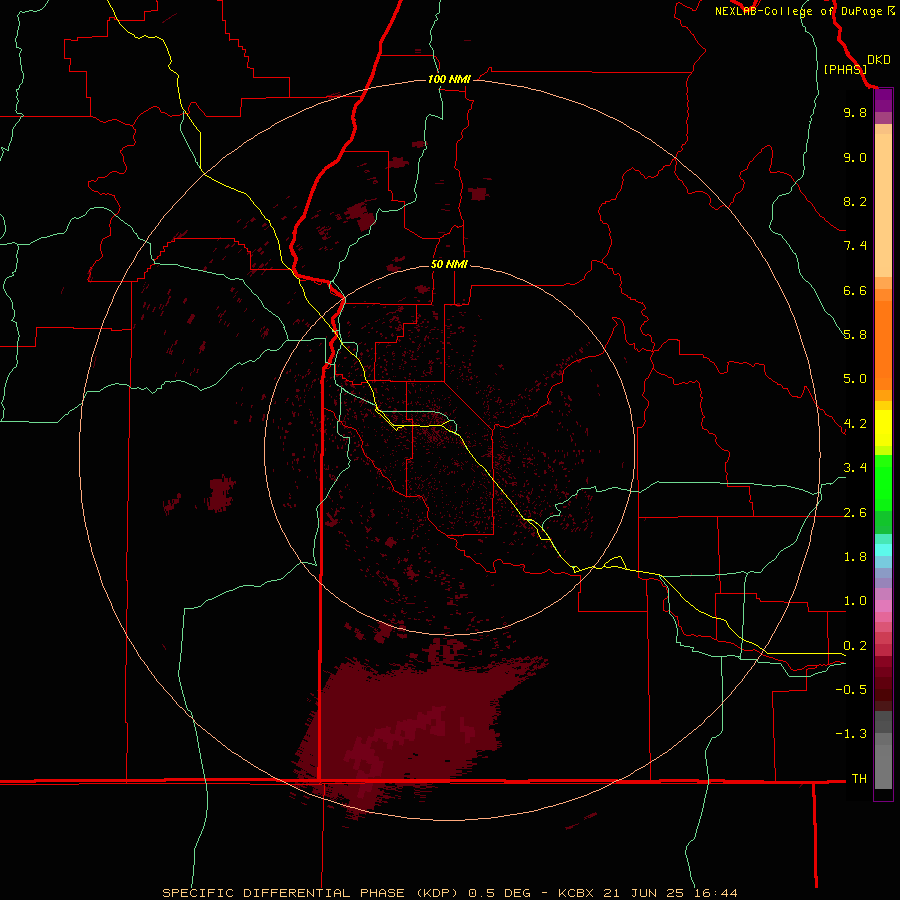Click the KCBX product caption at bottom

(449, 893)
